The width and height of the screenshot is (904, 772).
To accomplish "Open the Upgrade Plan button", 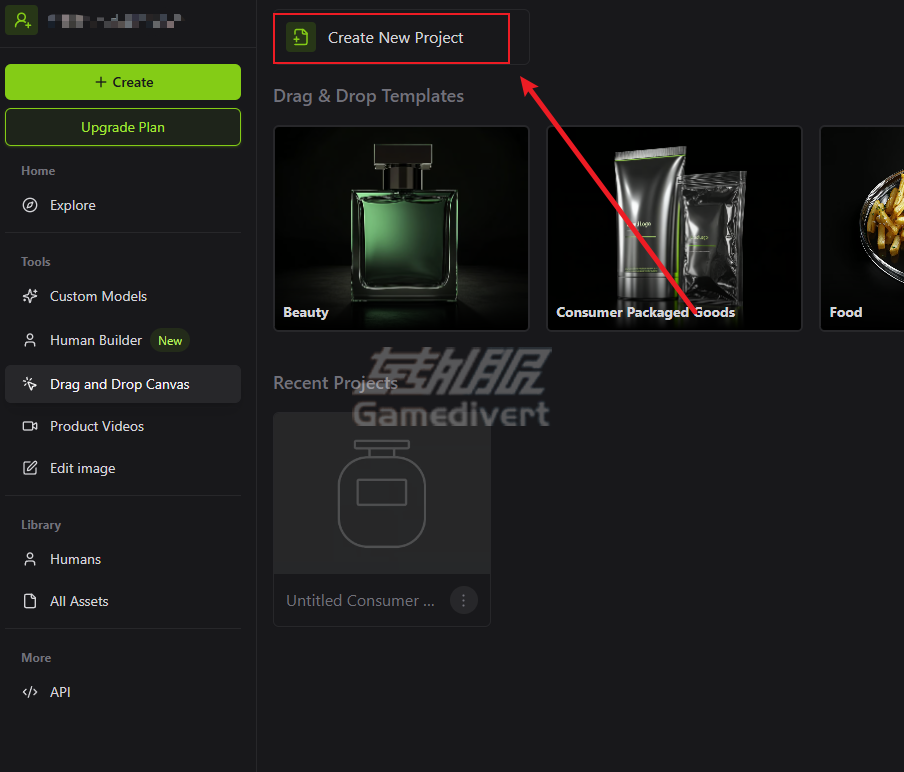I will click(123, 127).
